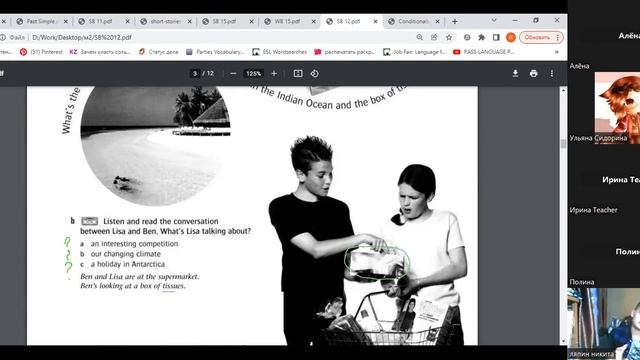Open the ESL Wordsearches bookmark
This screenshot has width=640, height=360.
tap(280, 52)
